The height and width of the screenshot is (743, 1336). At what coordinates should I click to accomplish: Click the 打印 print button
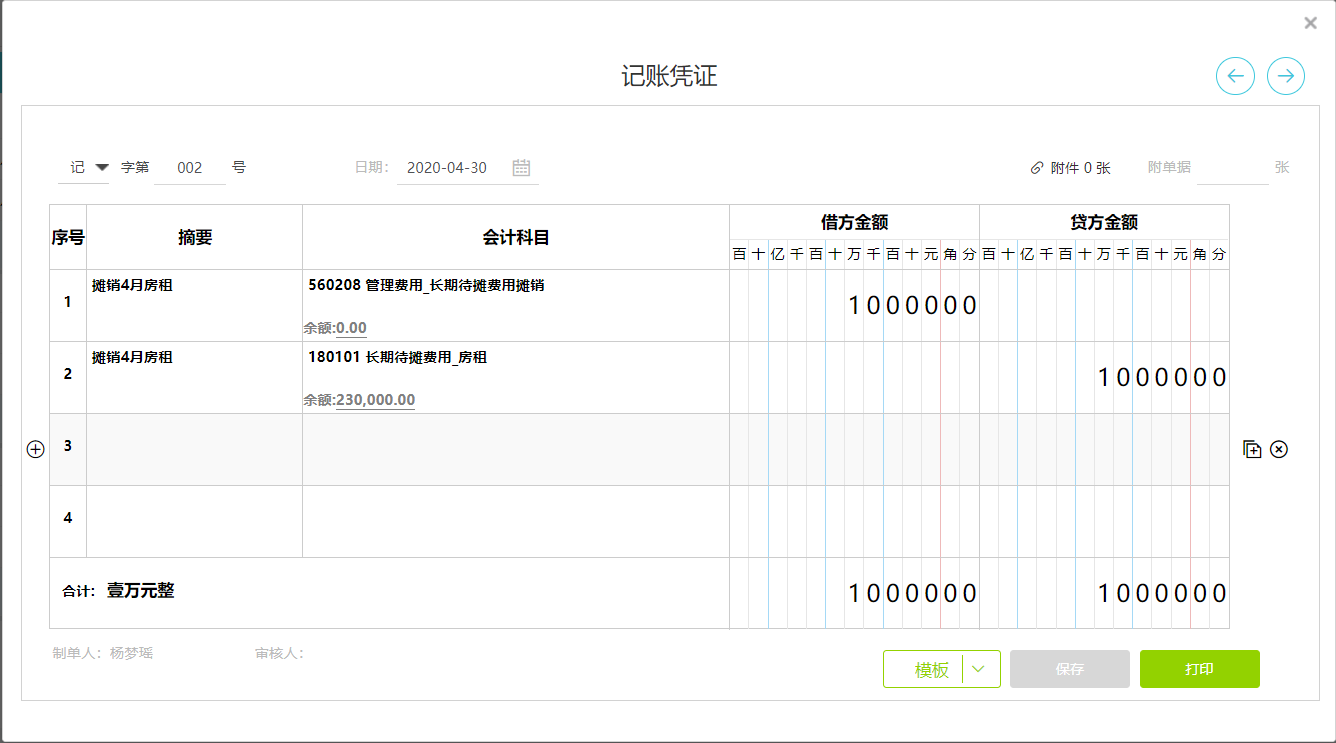[x=1199, y=669]
